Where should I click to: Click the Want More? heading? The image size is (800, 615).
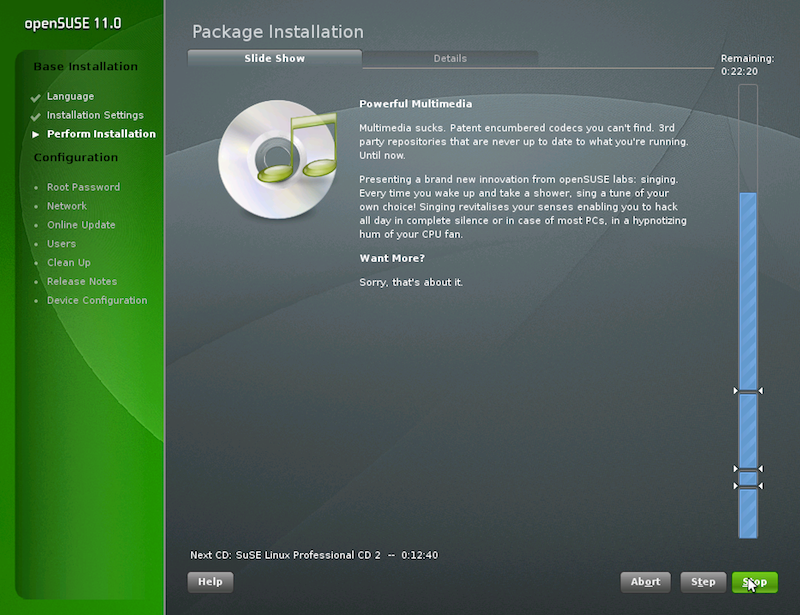point(392,258)
